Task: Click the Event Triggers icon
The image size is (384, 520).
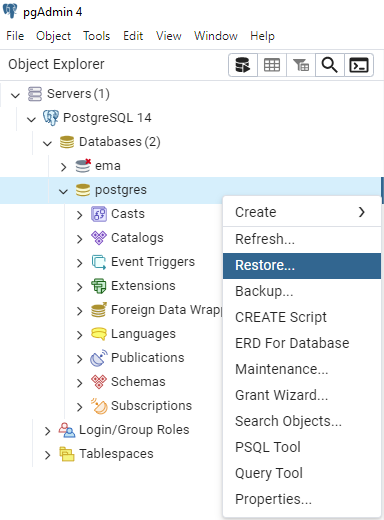Action: 99,262
